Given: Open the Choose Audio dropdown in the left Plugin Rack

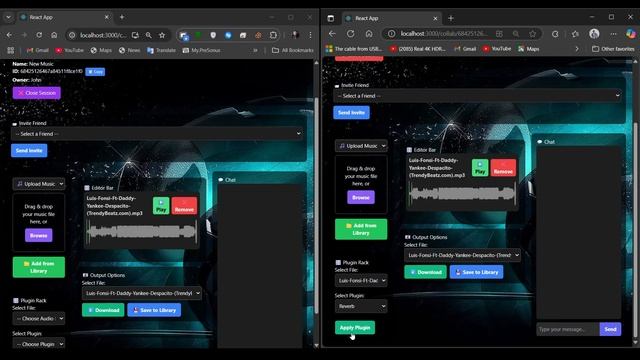Looking at the screenshot, I should (x=39, y=318).
